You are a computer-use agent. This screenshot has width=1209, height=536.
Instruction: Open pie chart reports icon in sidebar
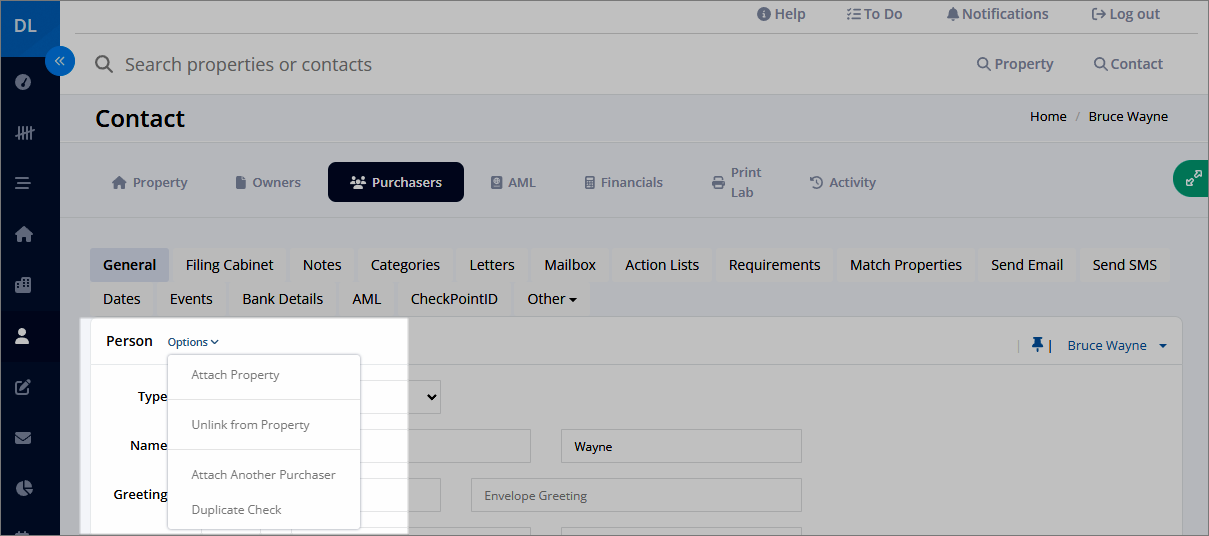(x=24, y=488)
